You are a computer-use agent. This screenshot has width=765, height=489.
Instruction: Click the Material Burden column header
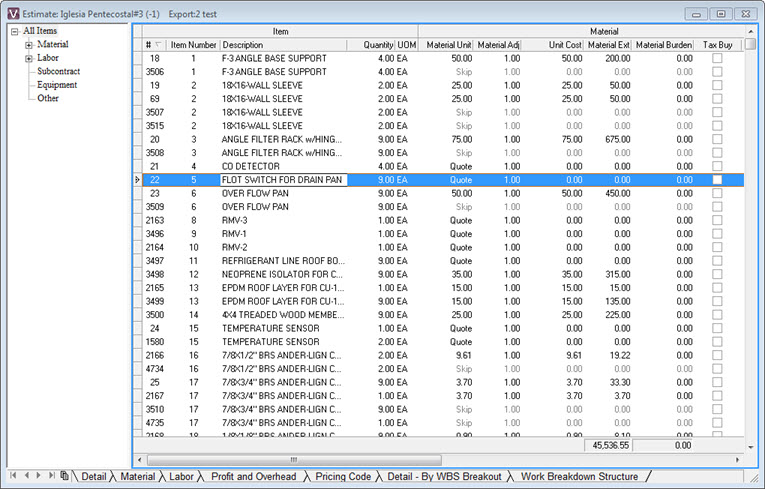point(663,45)
